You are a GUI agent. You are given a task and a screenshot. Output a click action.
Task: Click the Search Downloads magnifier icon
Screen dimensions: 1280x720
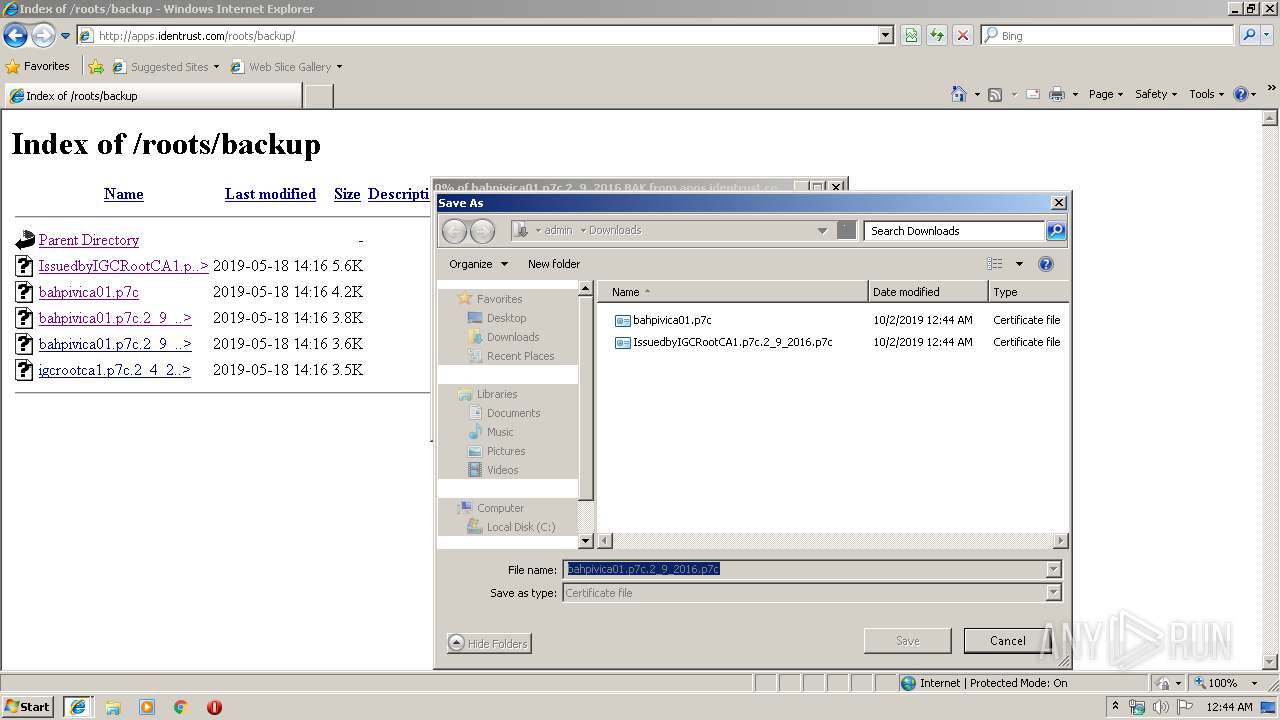pos(1055,231)
